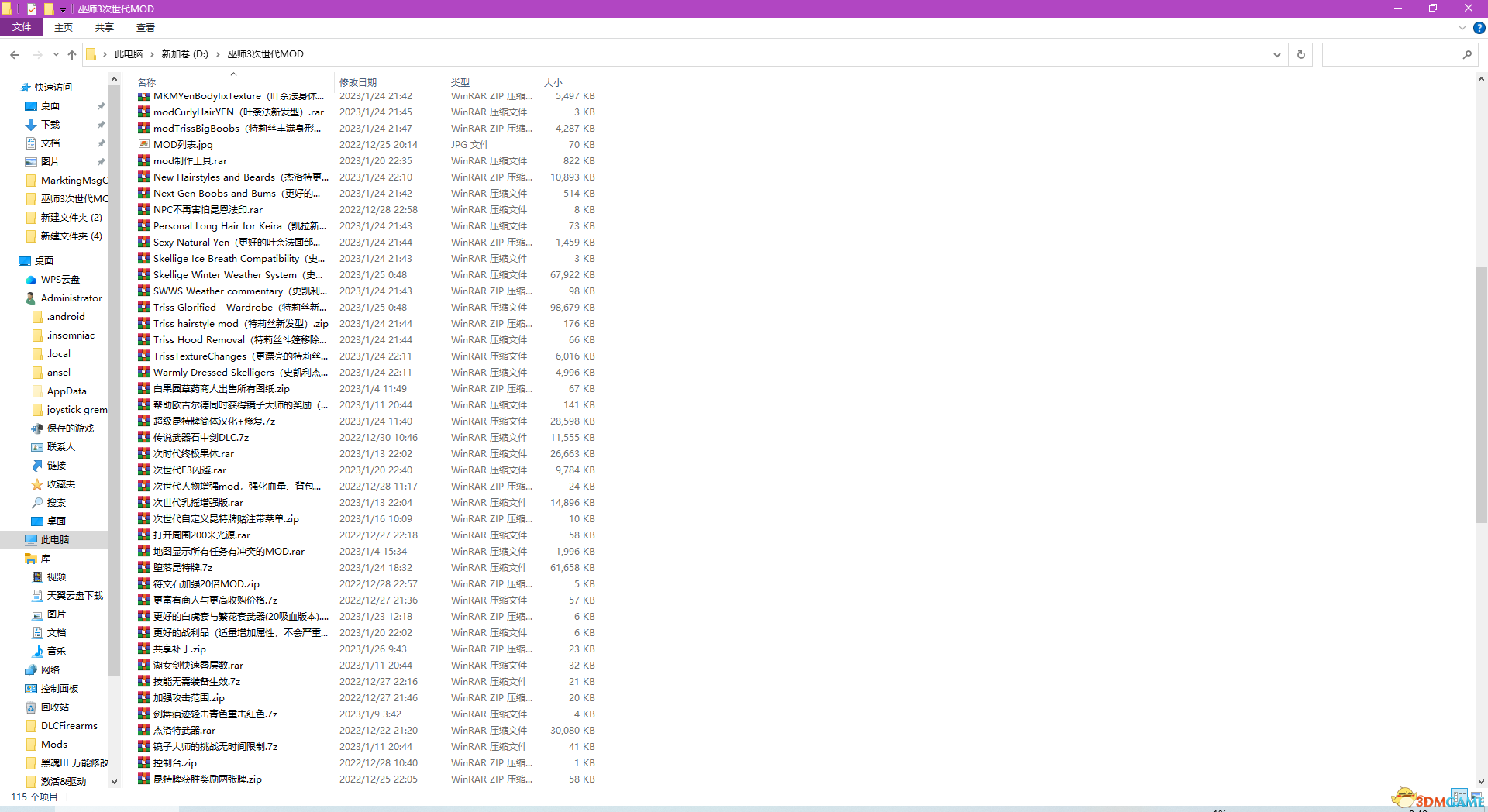Viewport: 1488px width, 812px height.
Task: Click the search magnifier icon
Action: [x=1466, y=54]
